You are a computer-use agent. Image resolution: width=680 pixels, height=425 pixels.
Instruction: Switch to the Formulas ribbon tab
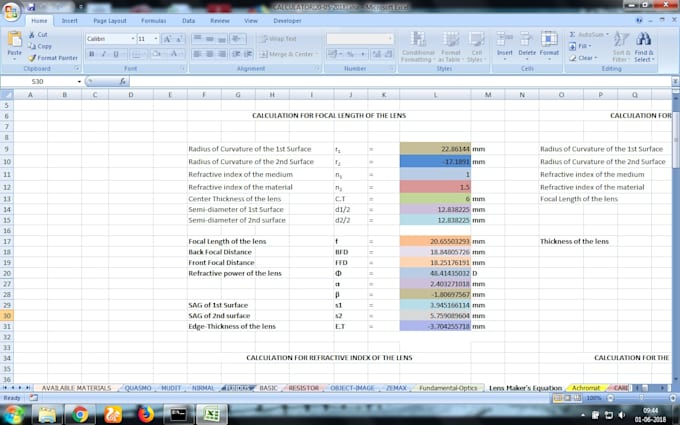(x=153, y=20)
